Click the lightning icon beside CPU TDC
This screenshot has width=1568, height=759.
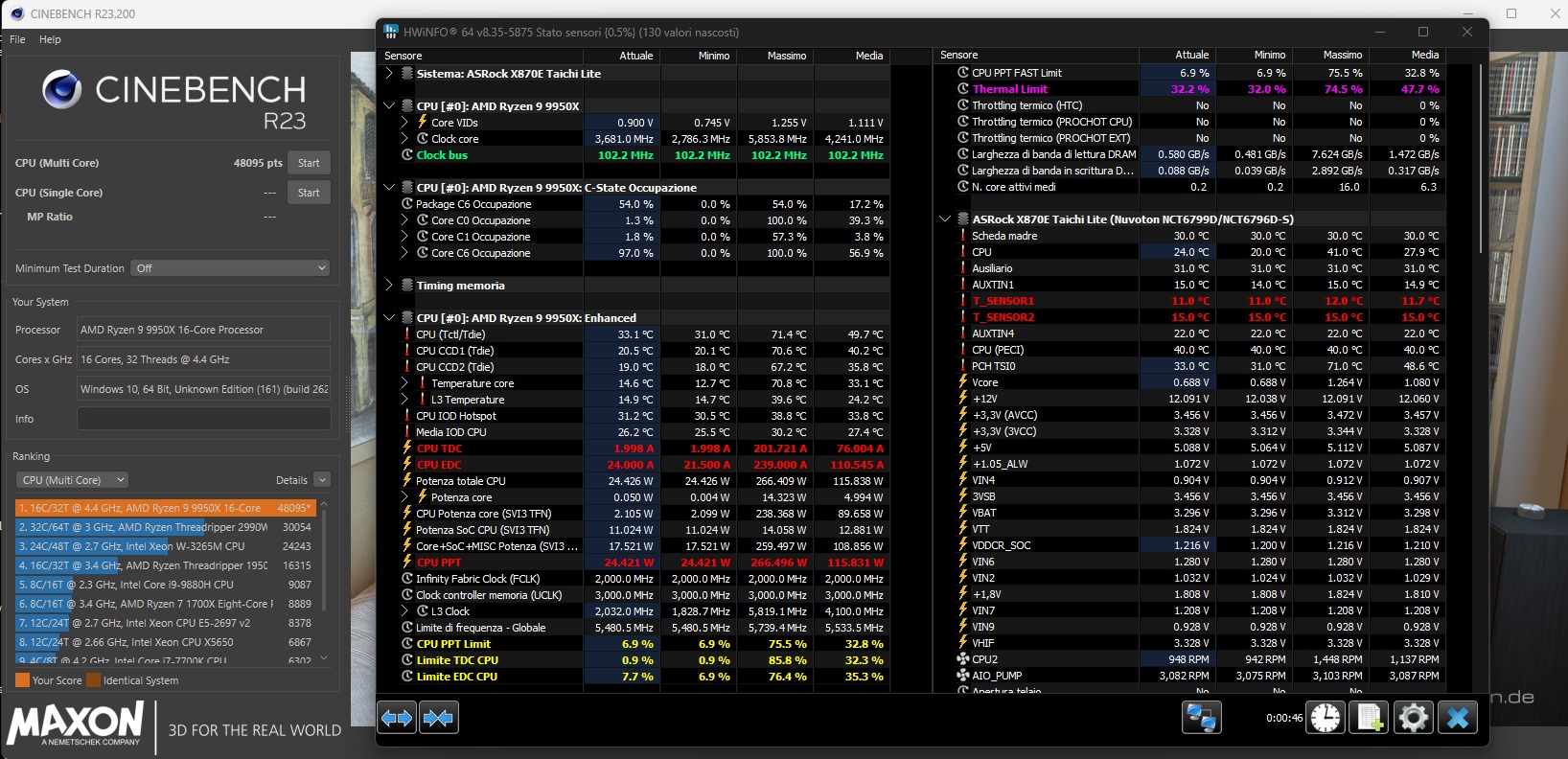click(407, 448)
